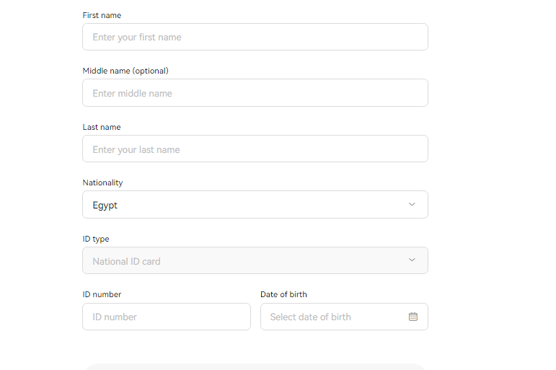The height and width of the screenshot is (370, 556).
Task: Click the First name label
Action: (102, 15)
